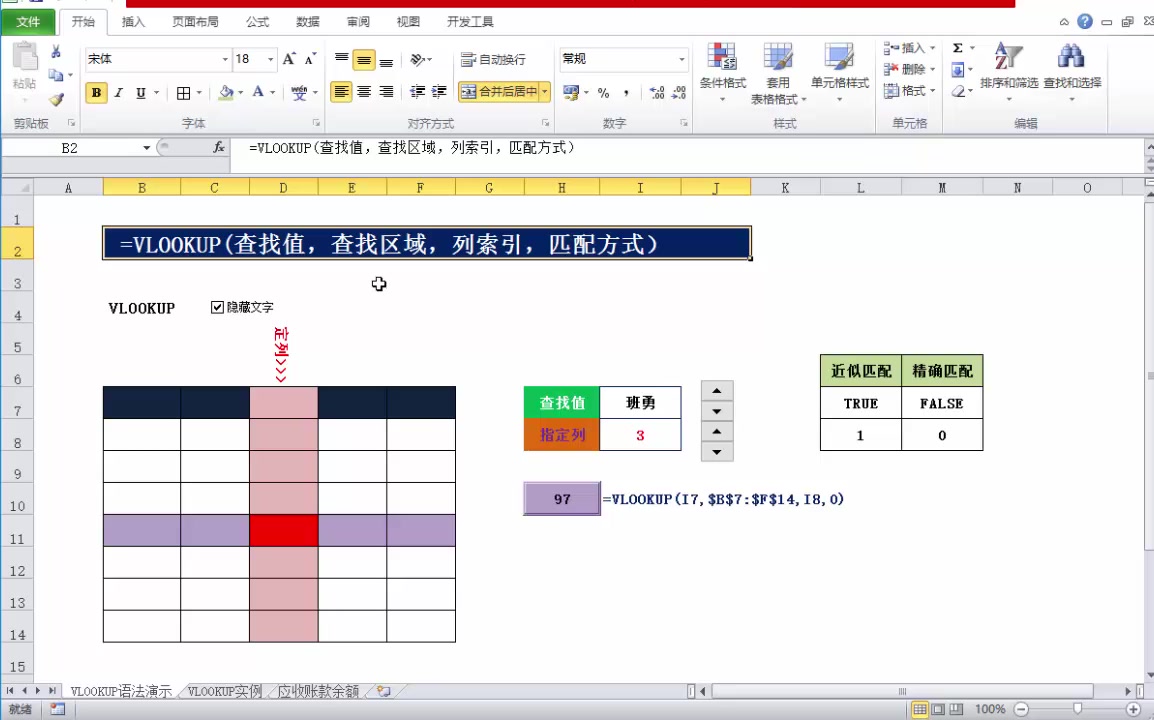Toggle the 隐藏文字 checkbox
The width and height of the screenshot is (1154, 720).
point(217,307)
